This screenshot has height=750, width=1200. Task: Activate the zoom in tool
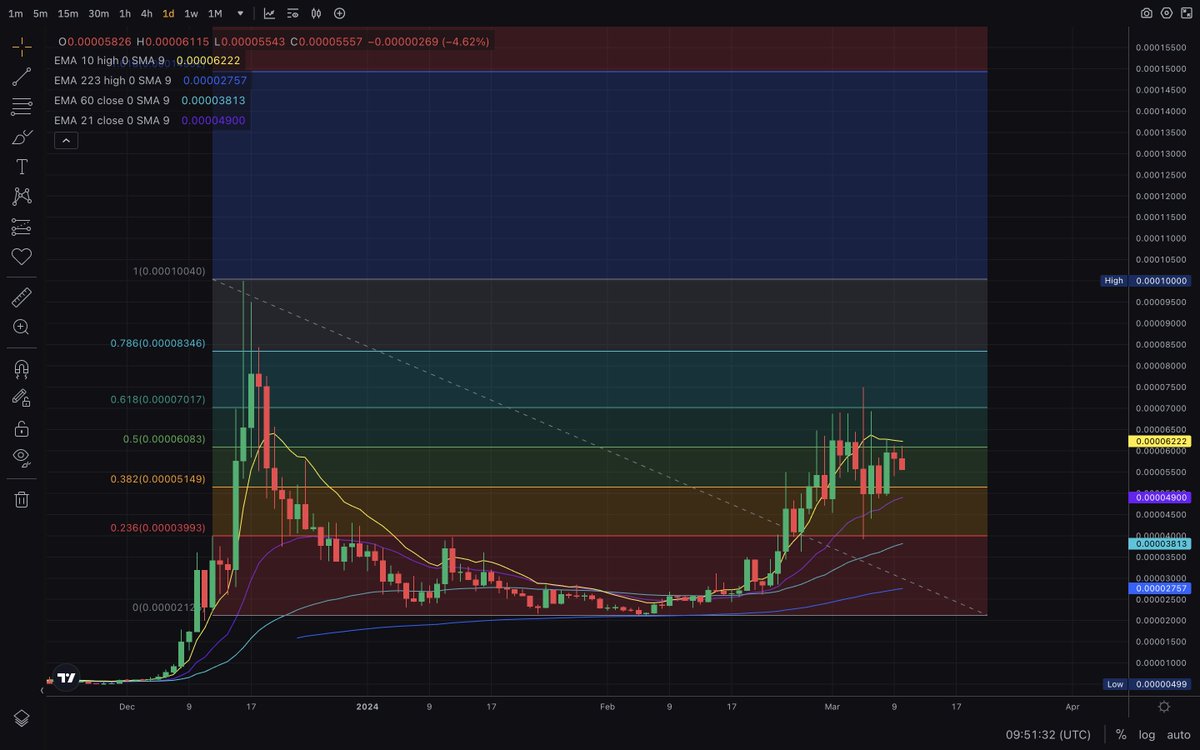coord(21,327)
